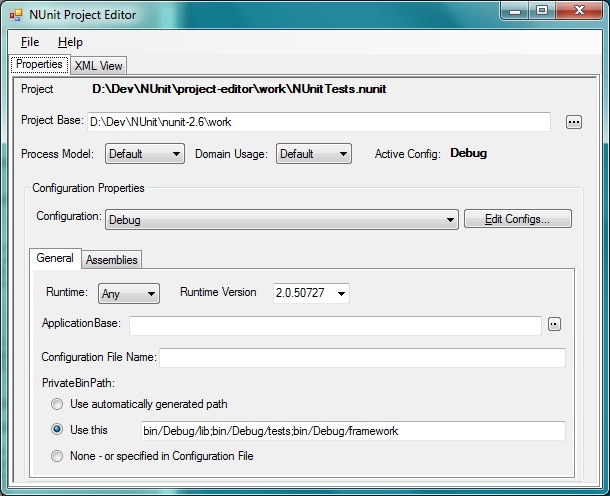
Task: Click the Edit Configs button
Action: click(x=518, y=219)
